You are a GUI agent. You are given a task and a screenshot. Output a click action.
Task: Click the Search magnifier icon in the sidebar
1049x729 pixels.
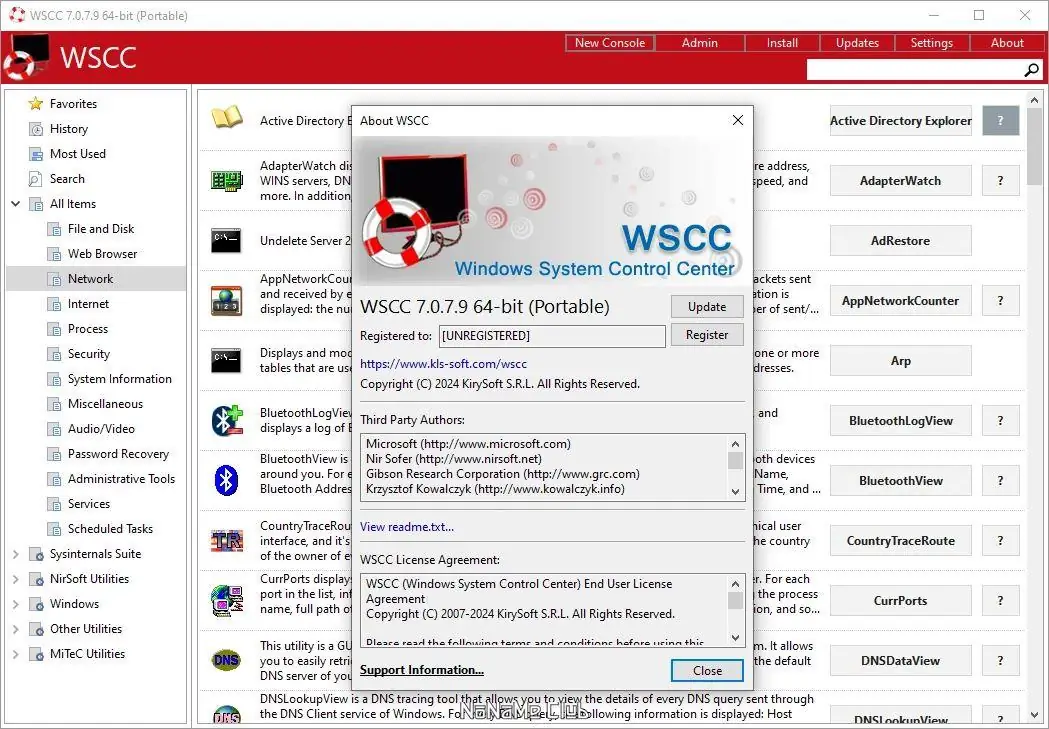(x=35, y=179)
